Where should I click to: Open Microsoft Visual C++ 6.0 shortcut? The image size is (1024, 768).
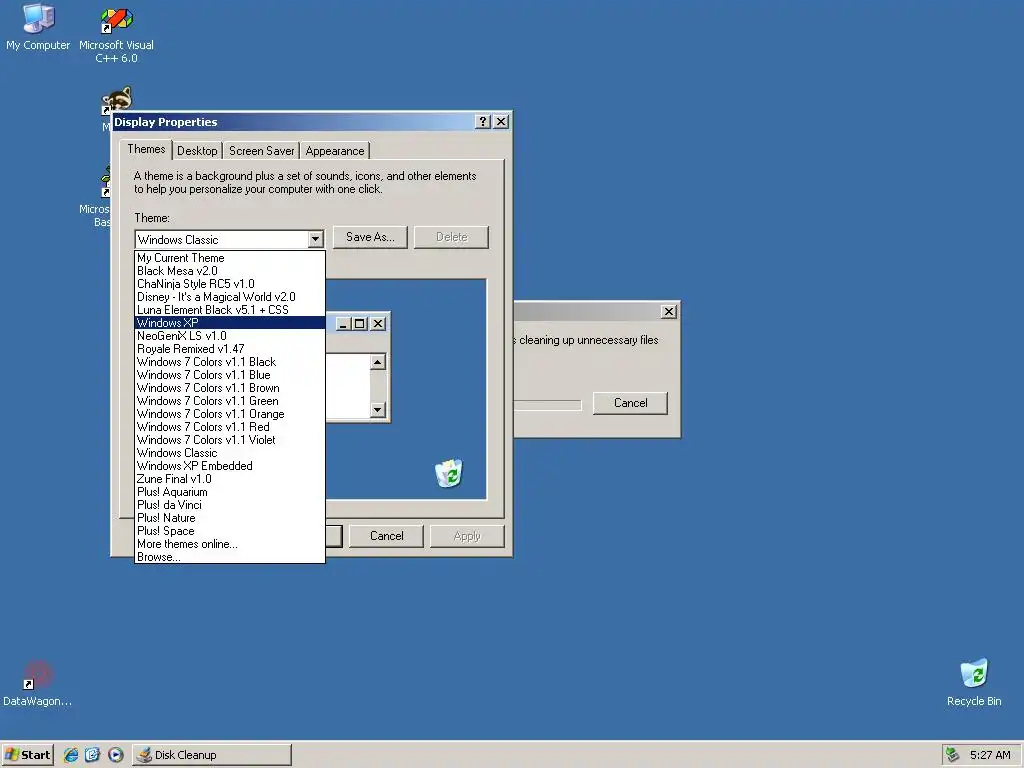coord(116,34)
